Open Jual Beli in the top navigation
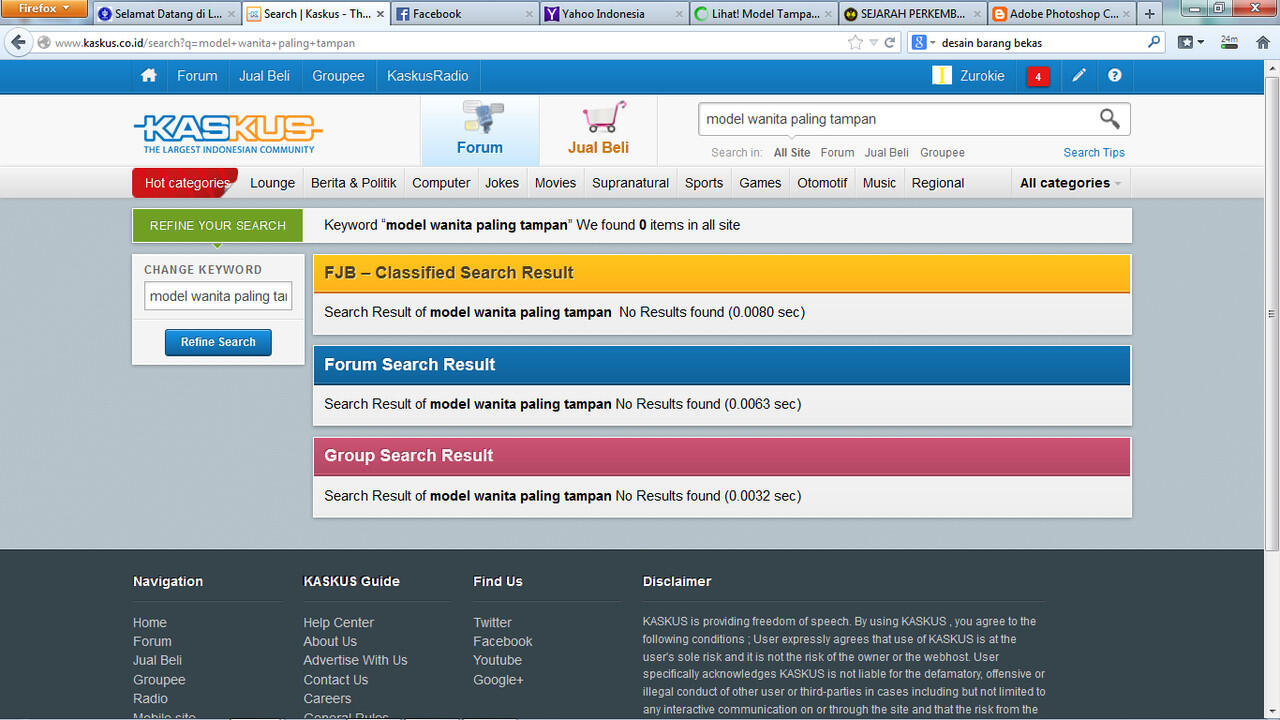The image size is (1280, 720). coord(264,76)
